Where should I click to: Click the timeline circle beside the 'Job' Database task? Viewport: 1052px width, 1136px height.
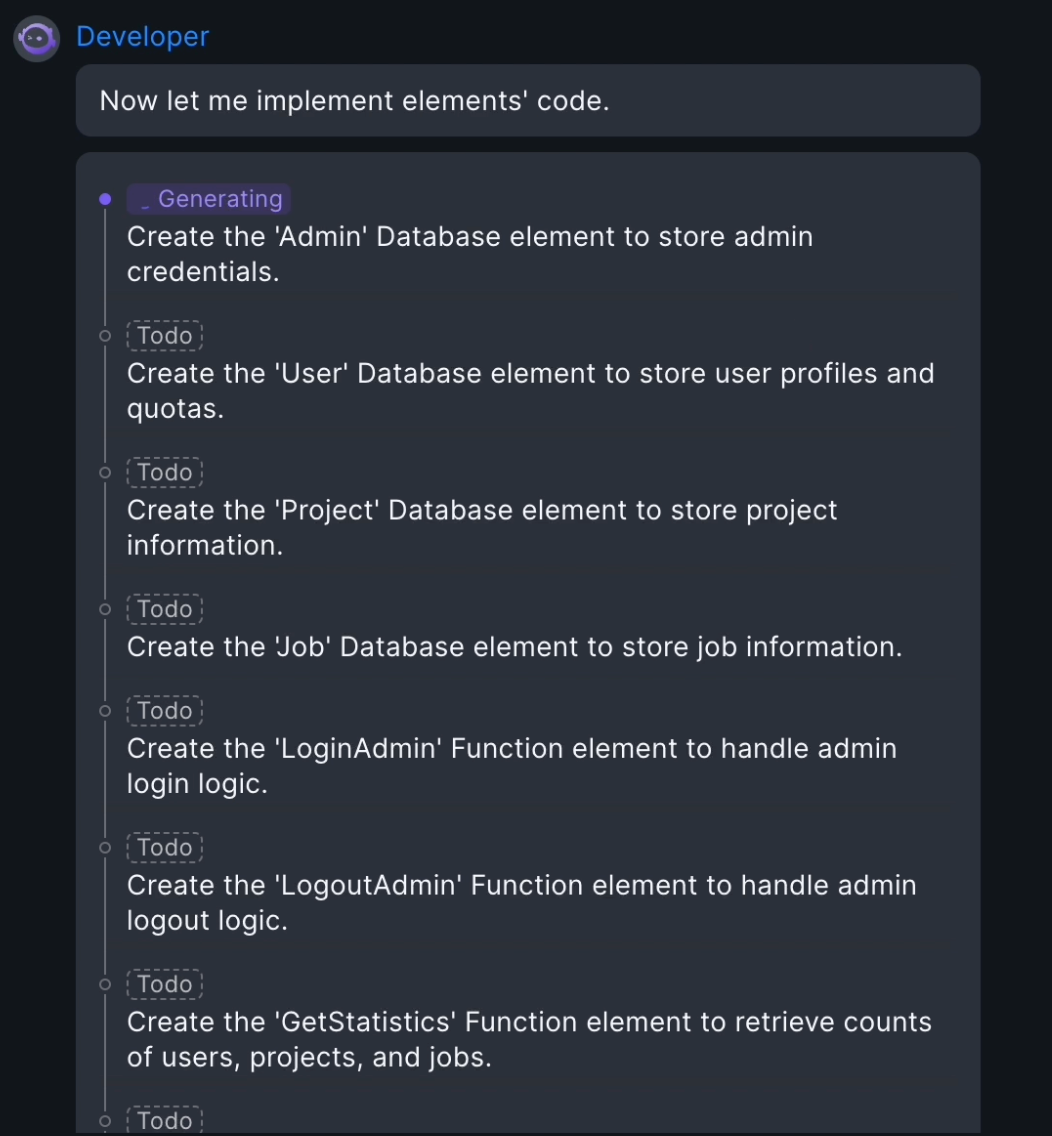tap(105, 609)
